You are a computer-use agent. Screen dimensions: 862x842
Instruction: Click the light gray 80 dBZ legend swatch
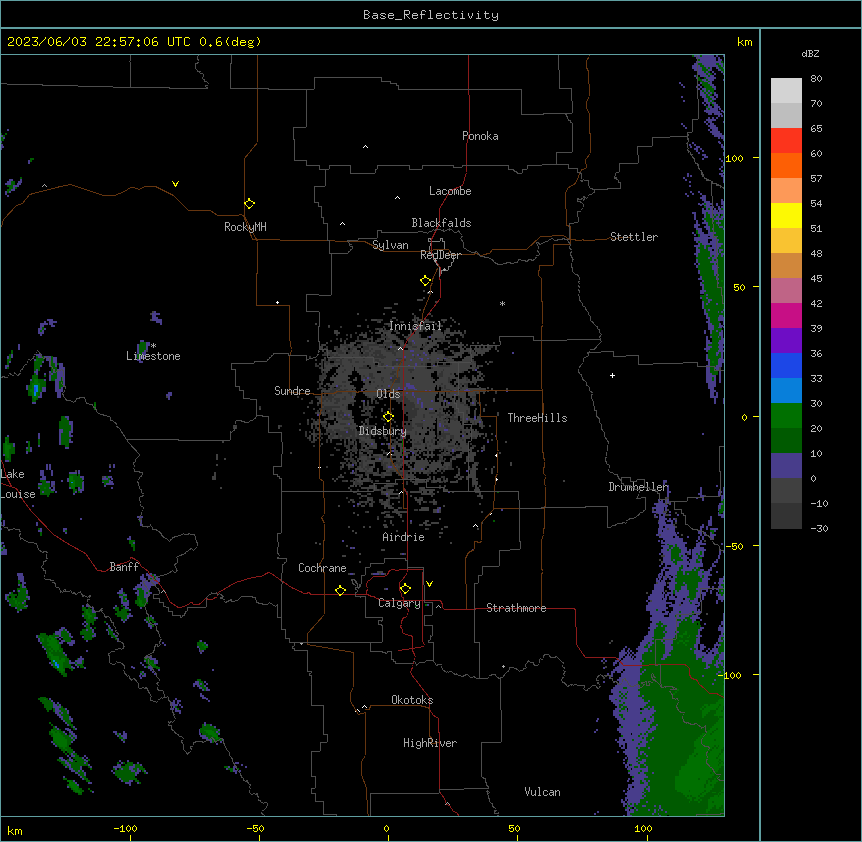(x=786, y=91)
